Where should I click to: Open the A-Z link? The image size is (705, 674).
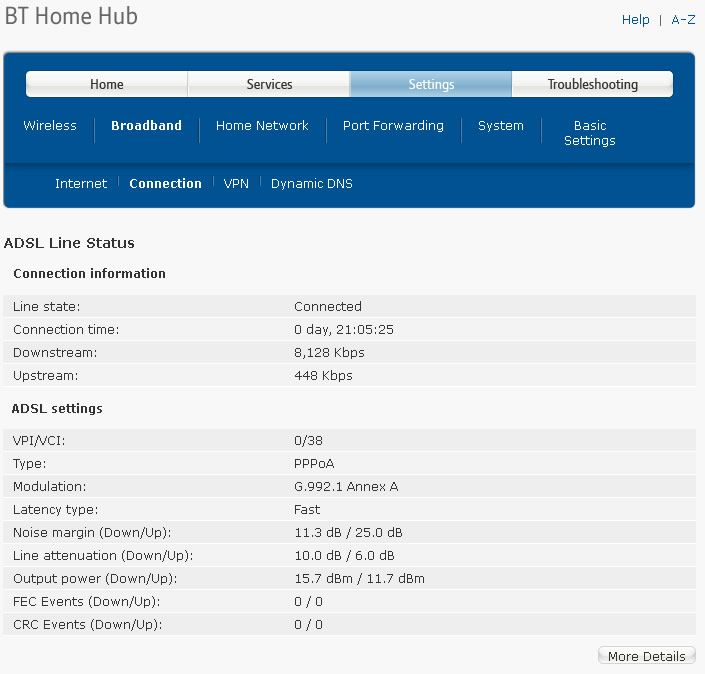[x=683, y=20]
